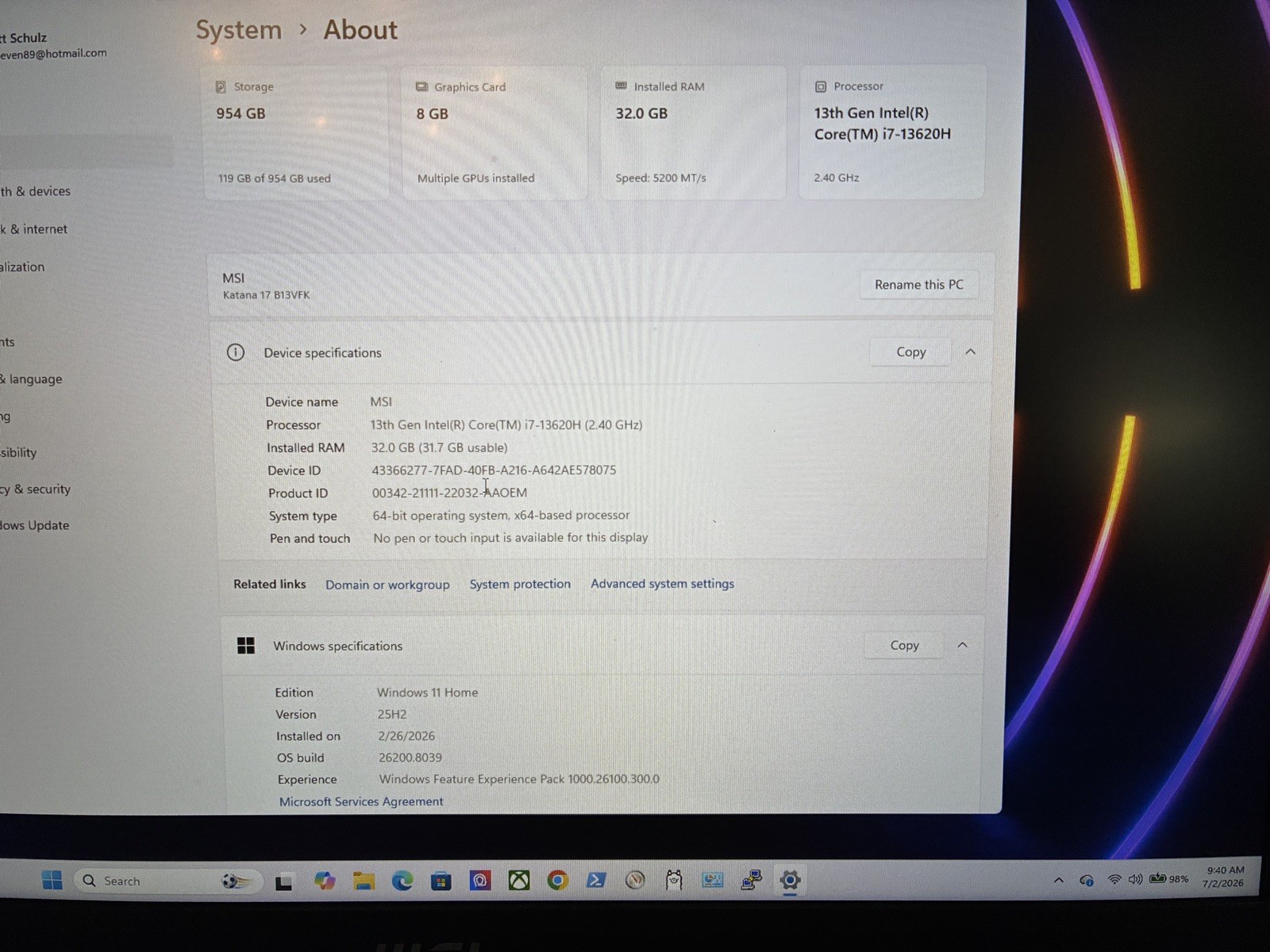The image size is (1270, 952).
Task: Click the battery 98% indicator
Action: point(1169,878)
